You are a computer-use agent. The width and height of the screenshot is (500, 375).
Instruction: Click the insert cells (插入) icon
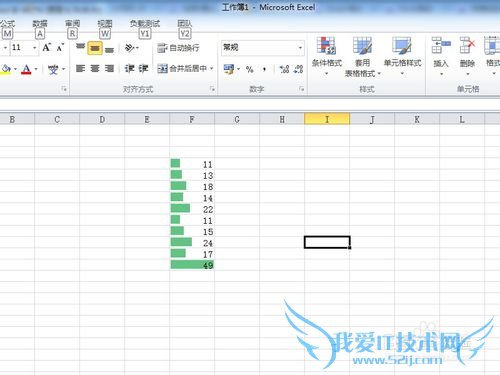441,46
